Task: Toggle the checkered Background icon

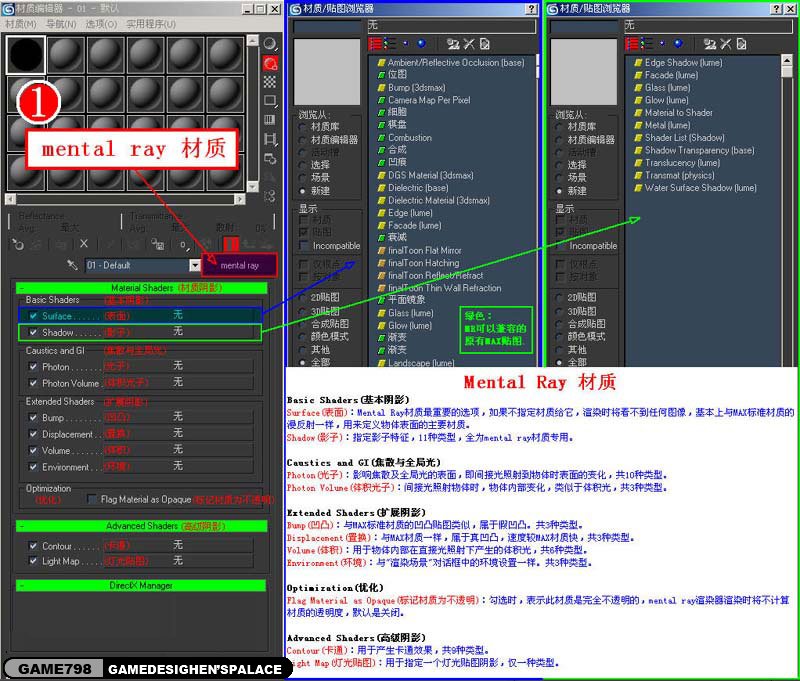Action: pyautogui.click(x=270, y=82)
